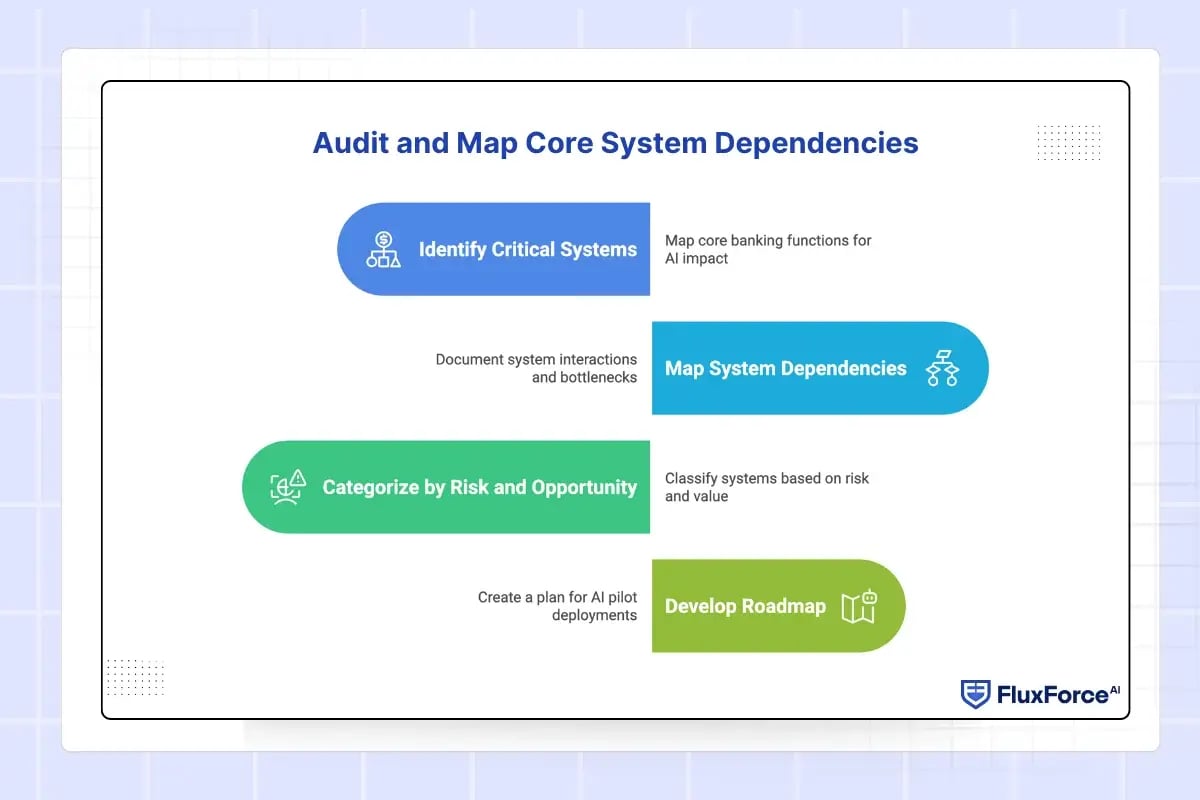
Task: Select the Map System Dependencies label
Action: tap(785, 368)
